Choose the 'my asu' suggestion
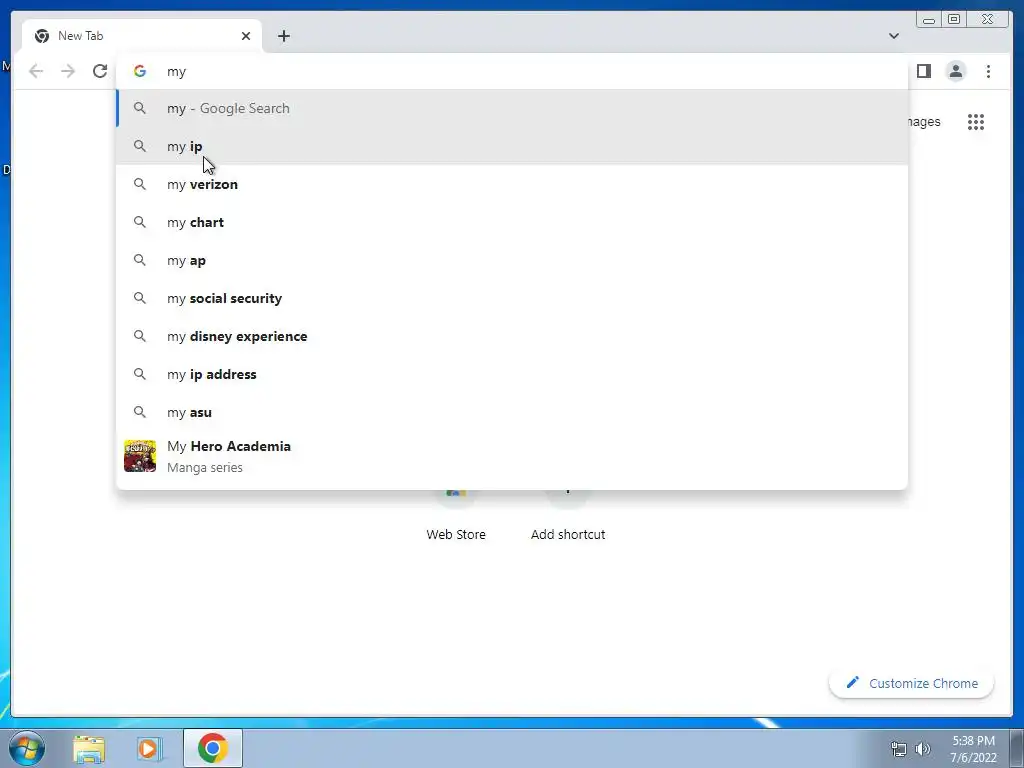1024x768 pixels. click(512, 412)
